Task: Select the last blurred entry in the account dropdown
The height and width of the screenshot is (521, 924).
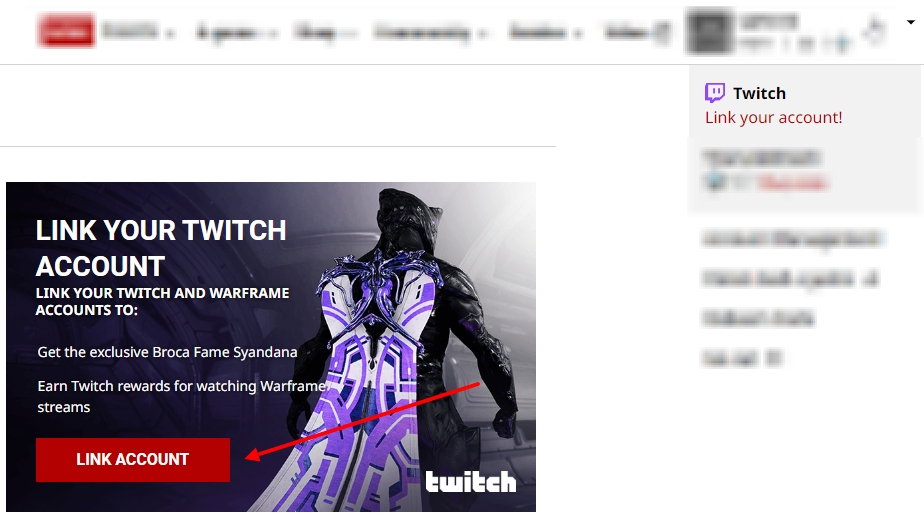Action: click(x=741, y=357)
